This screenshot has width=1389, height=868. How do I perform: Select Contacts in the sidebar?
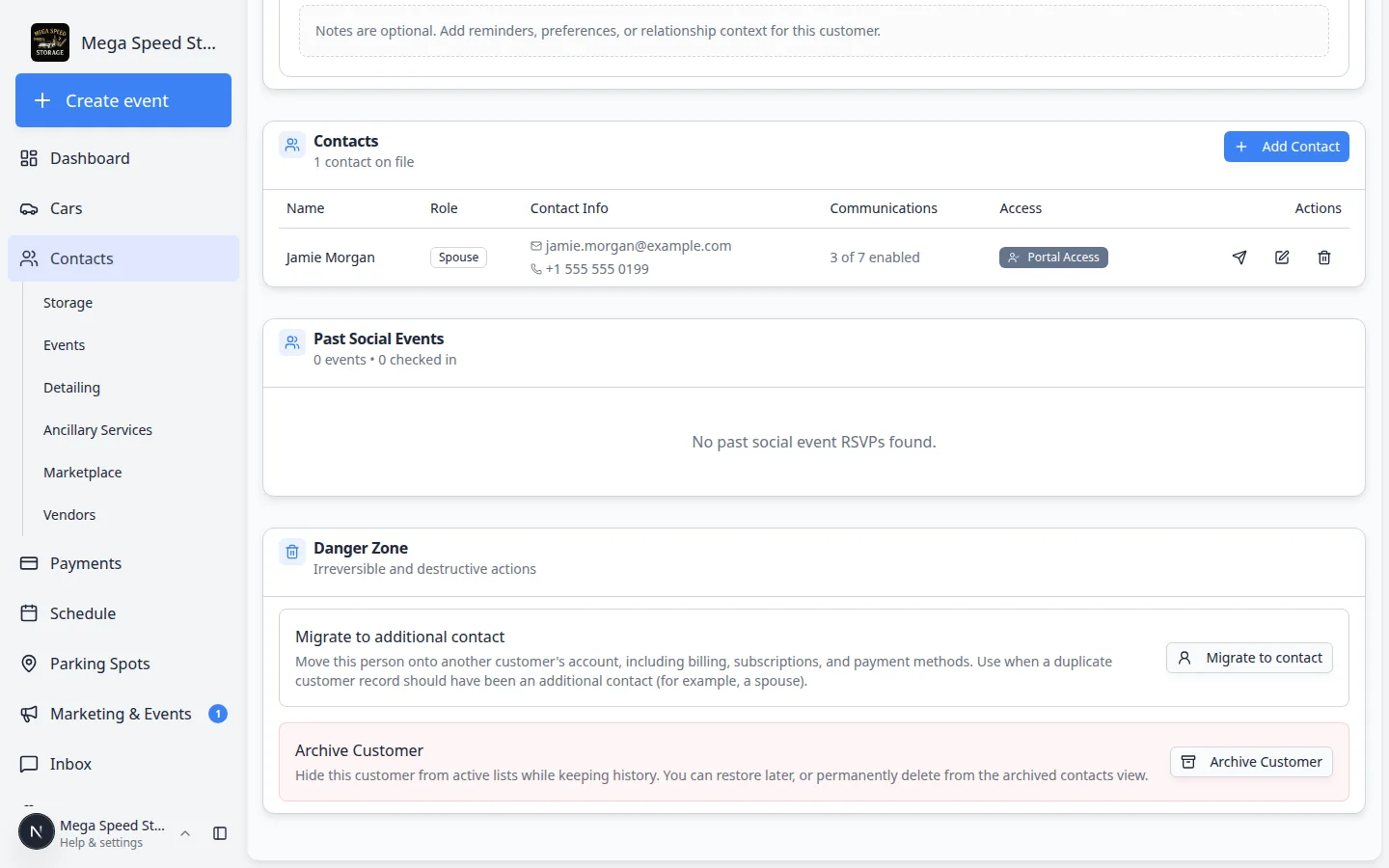(123, 258)
